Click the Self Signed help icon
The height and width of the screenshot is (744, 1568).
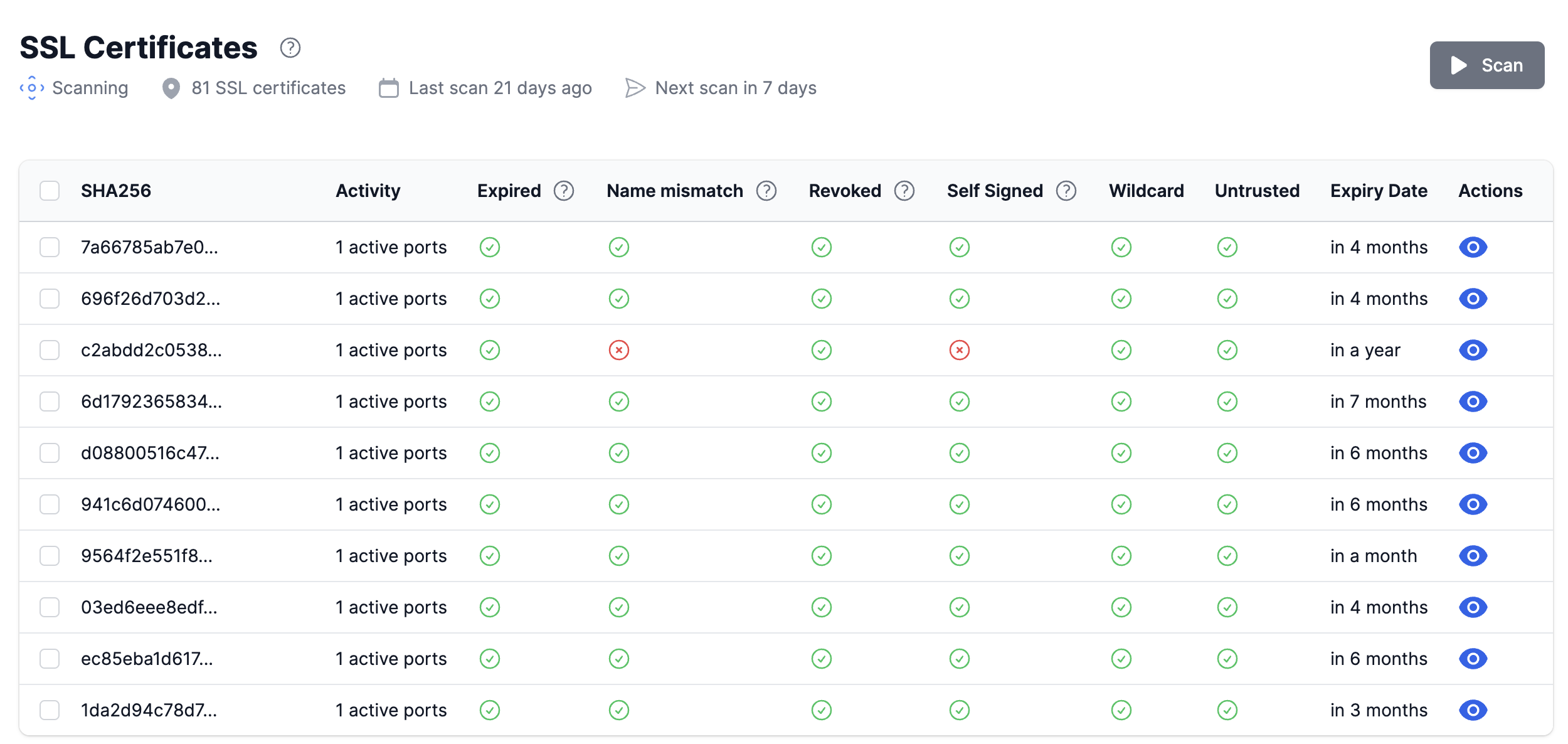pos(1066,191)
